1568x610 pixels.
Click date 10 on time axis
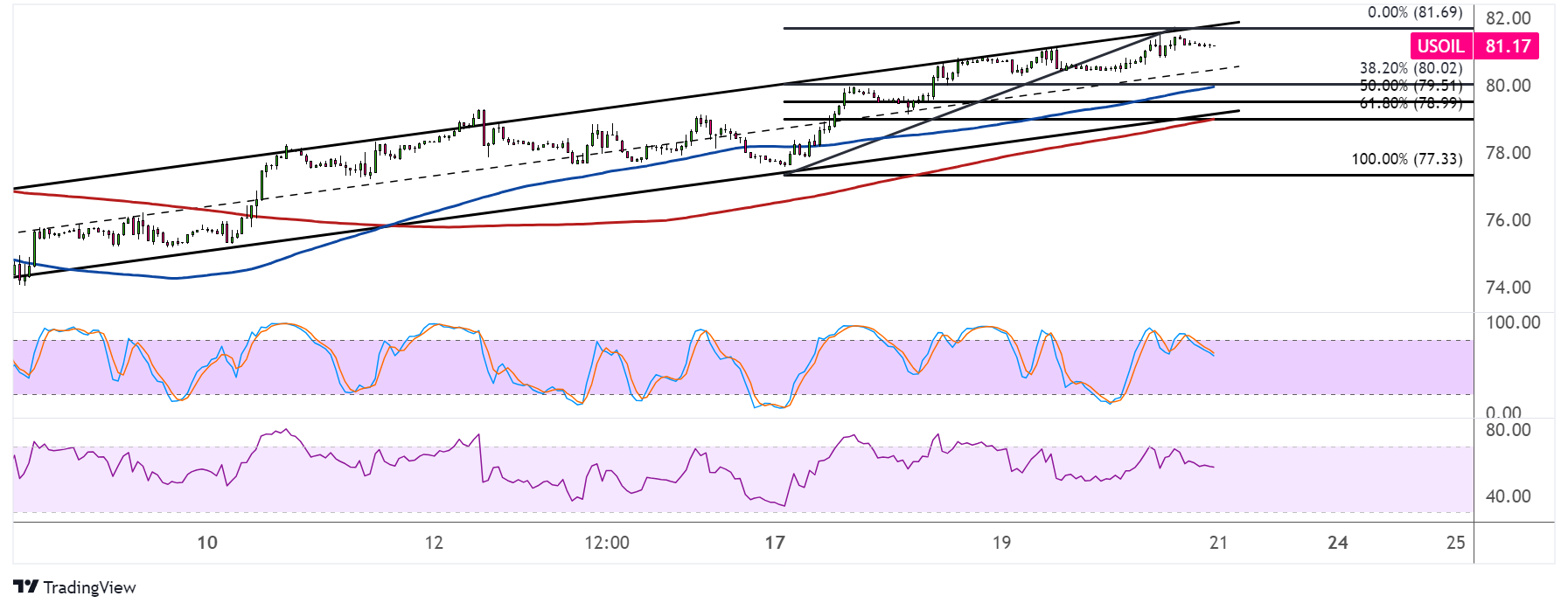pyautogui.click(x=207, y=543)
